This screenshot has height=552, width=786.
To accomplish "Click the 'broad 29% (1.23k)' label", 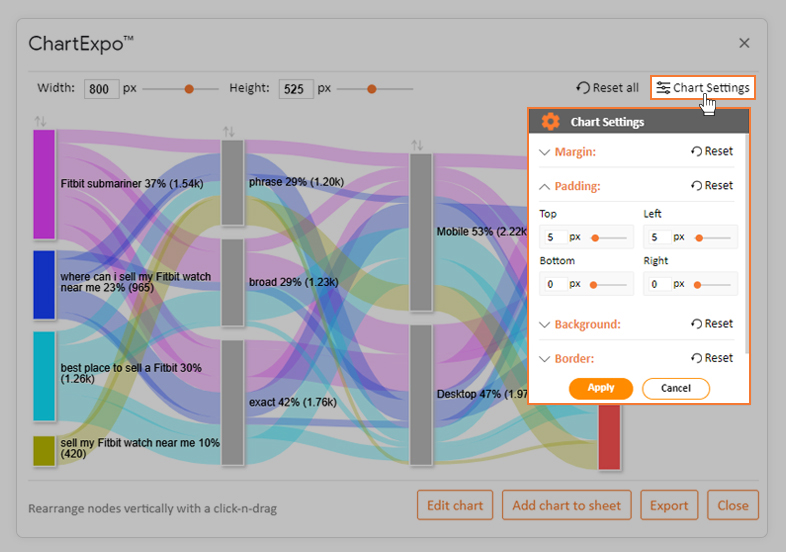I will coord(293,282).
